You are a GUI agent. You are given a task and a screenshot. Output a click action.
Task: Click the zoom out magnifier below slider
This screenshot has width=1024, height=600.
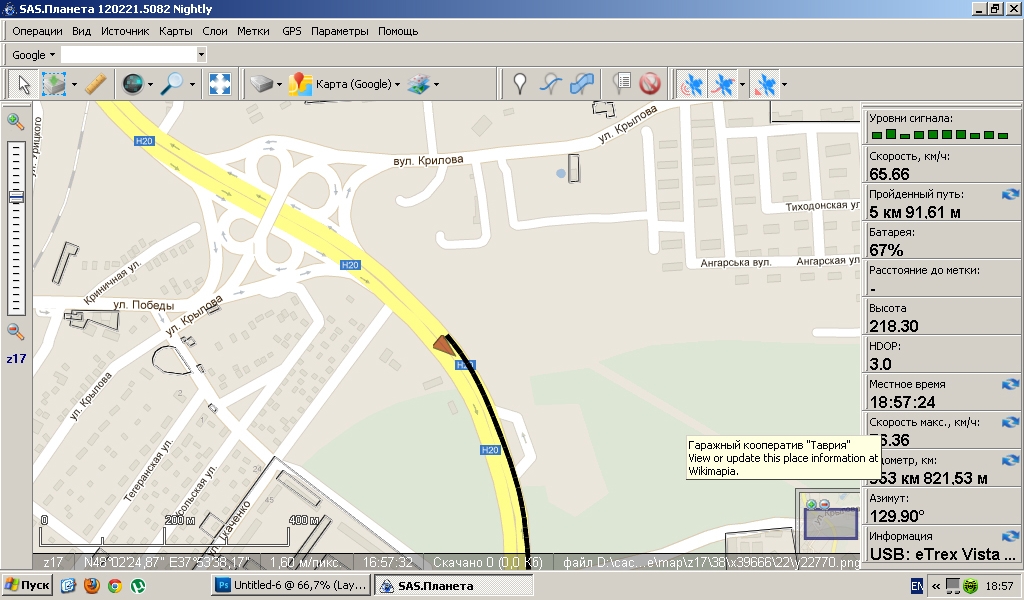(16, 331)
